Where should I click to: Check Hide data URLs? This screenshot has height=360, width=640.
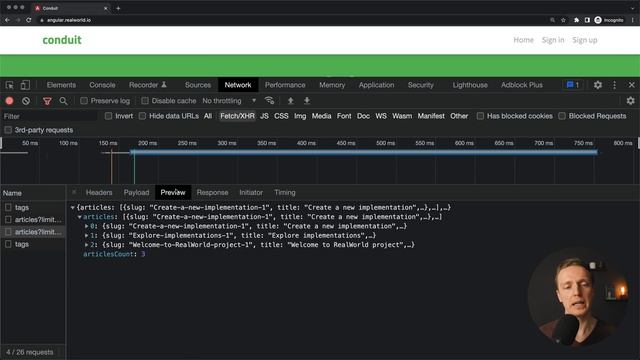pyautogui.click(x=142, y=116)
